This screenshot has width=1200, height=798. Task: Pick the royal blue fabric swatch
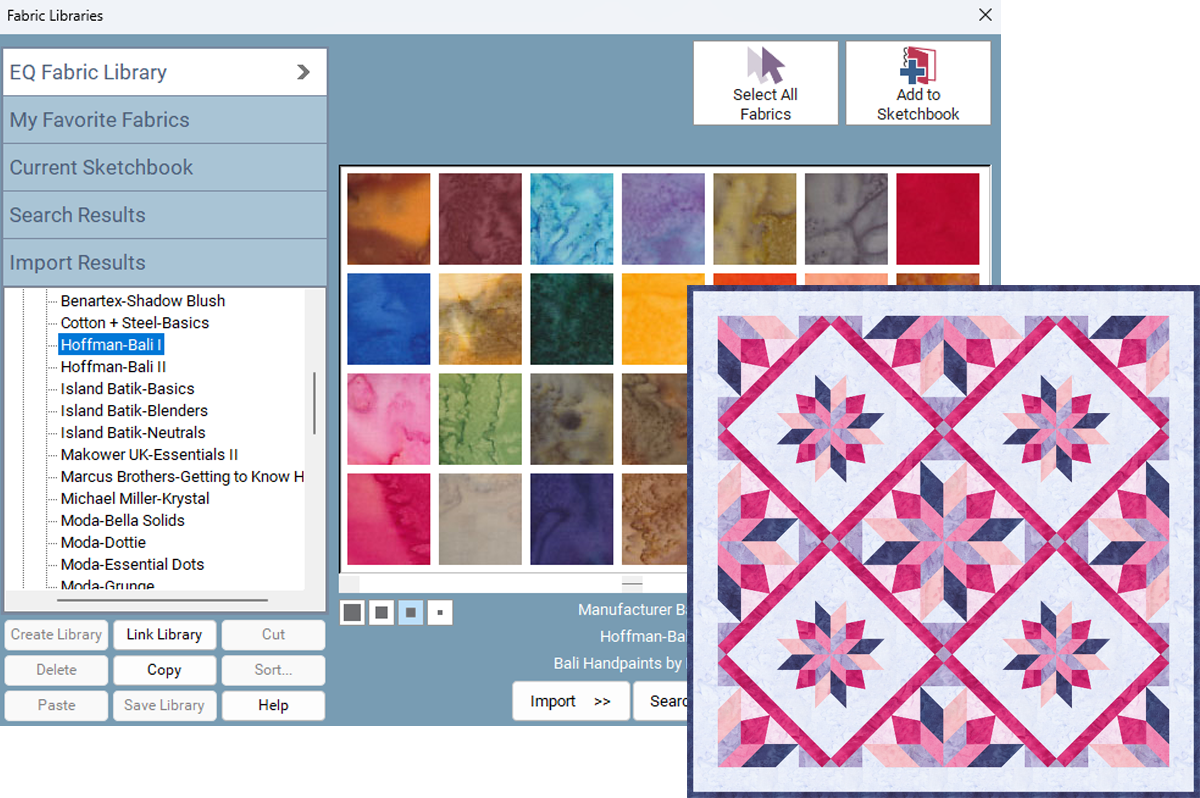(389, 319)
